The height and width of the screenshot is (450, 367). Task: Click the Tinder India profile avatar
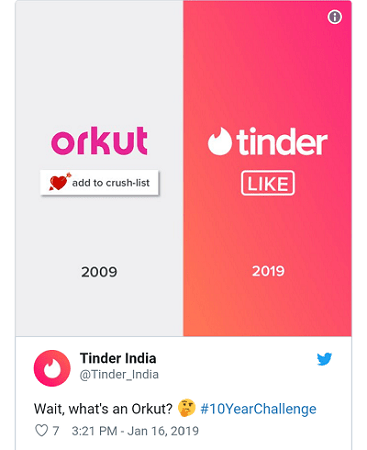[52, 368]
